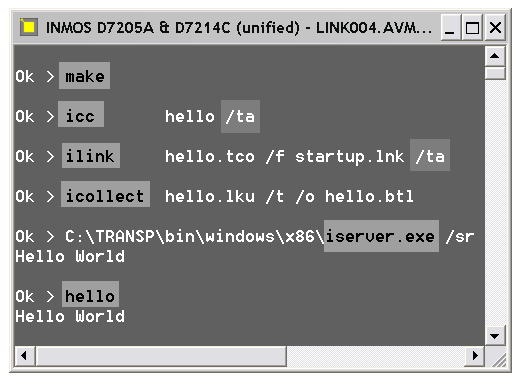Click the /ta option after hello

click(x=240, y=116)
